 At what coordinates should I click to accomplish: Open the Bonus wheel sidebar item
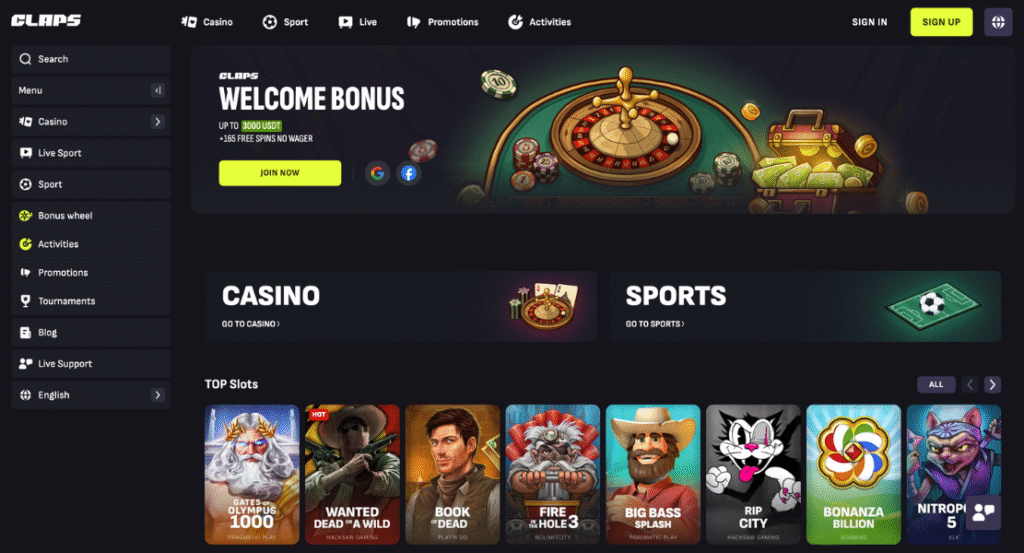(91, 215)
